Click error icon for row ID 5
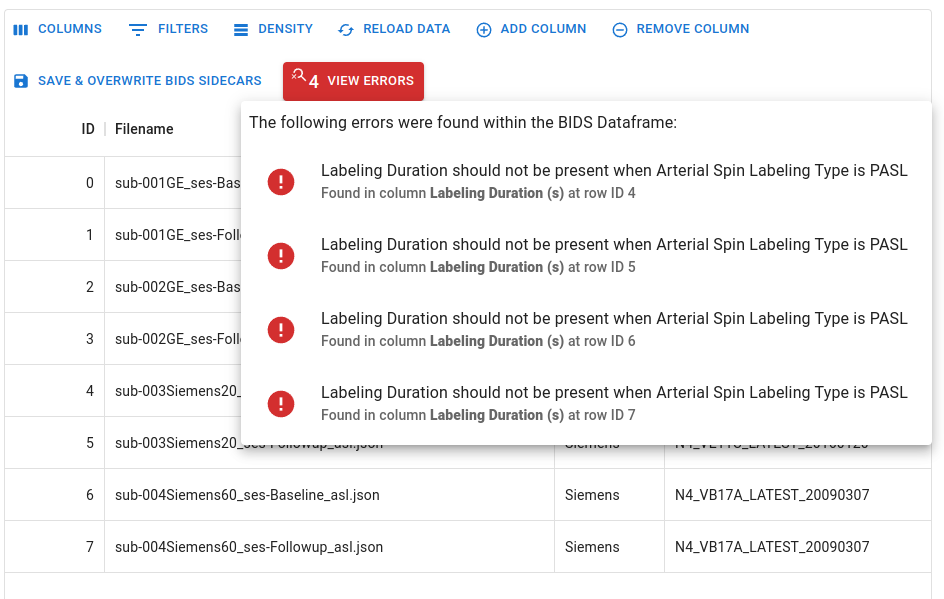944x599 pixels. pos(281,256)
